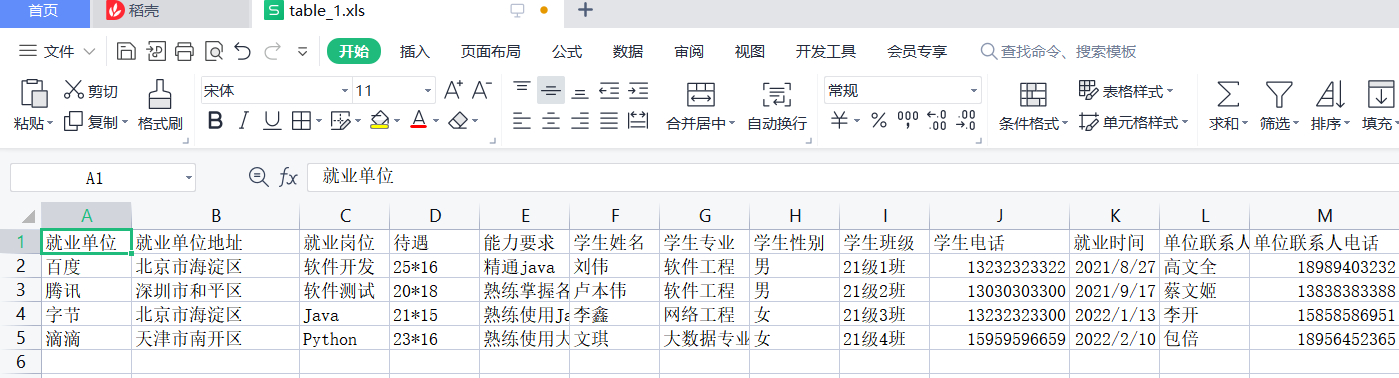The width and height of the screenshot is (1399, 378).
Task: Undo the last action
Action: point(242,51)
